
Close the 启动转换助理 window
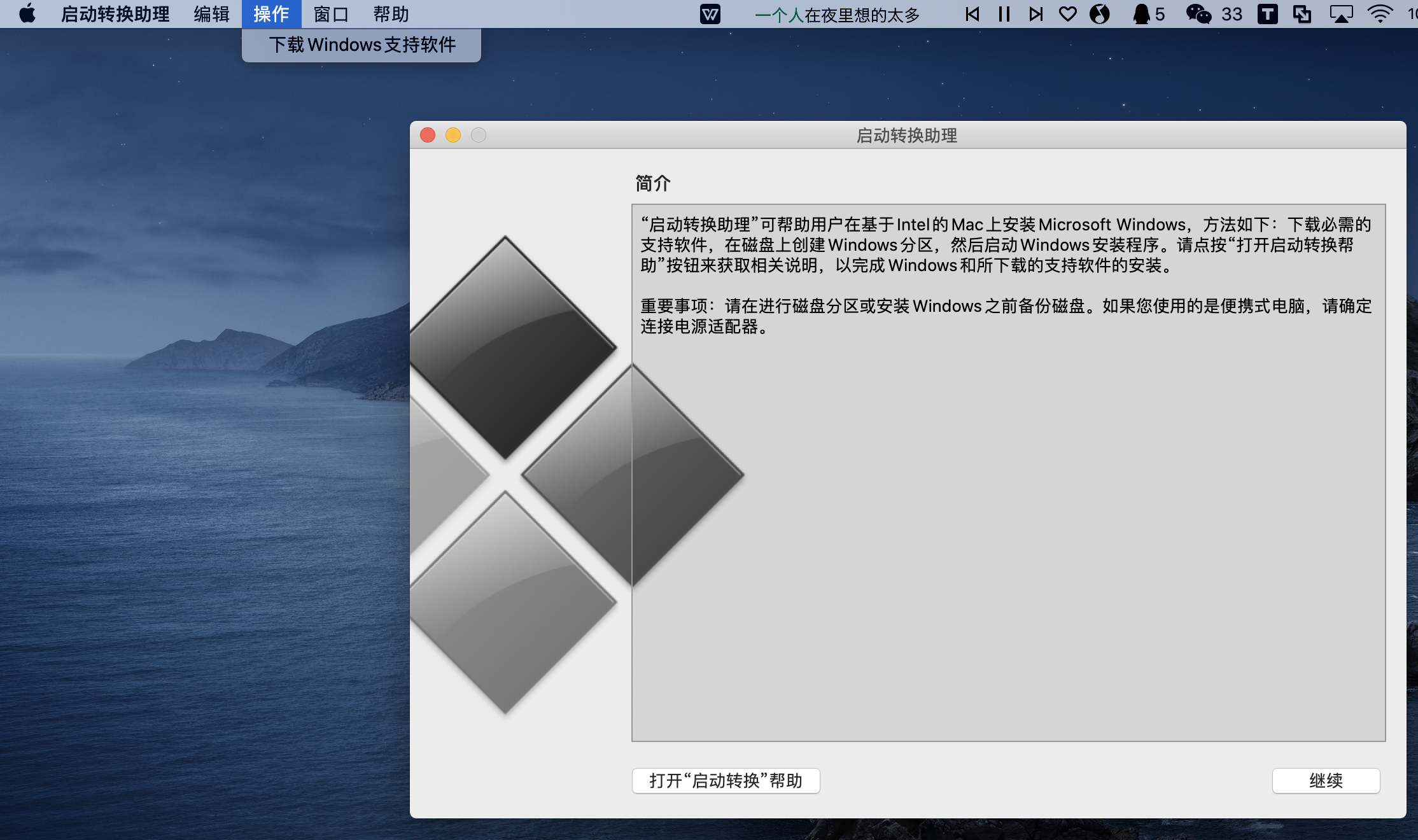point(428,135)
